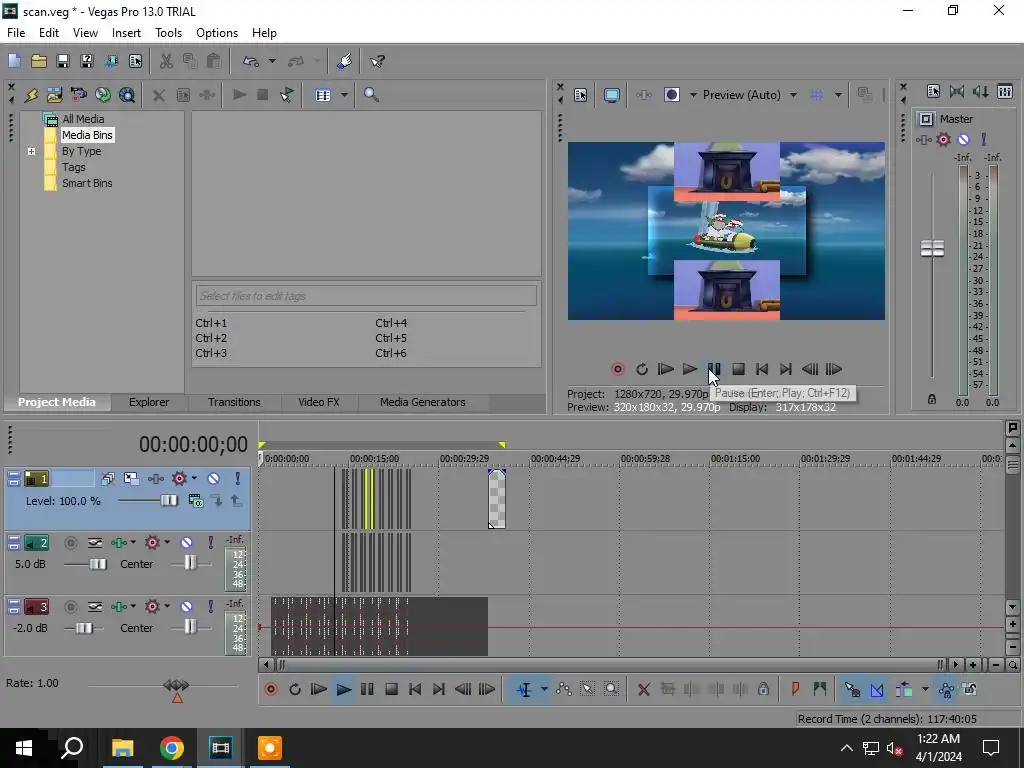Click the What's This help icon
Viewport: 1024px width, 768px height.
(x=377, y=61)
